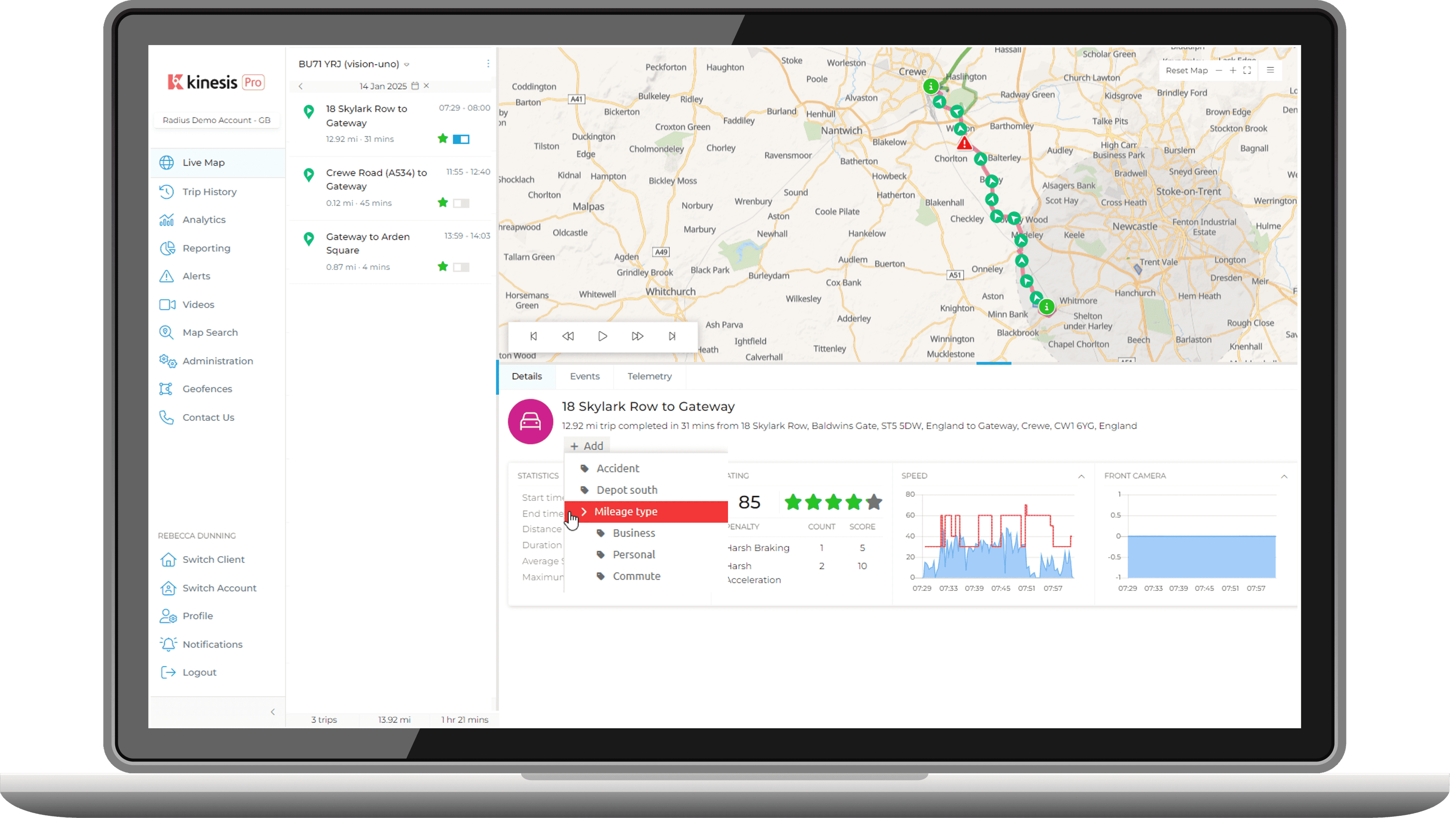Click star rating of Gateway to Arden Square trip
The width and height of the screenshot is (1456, 818).
coord(443,267)
